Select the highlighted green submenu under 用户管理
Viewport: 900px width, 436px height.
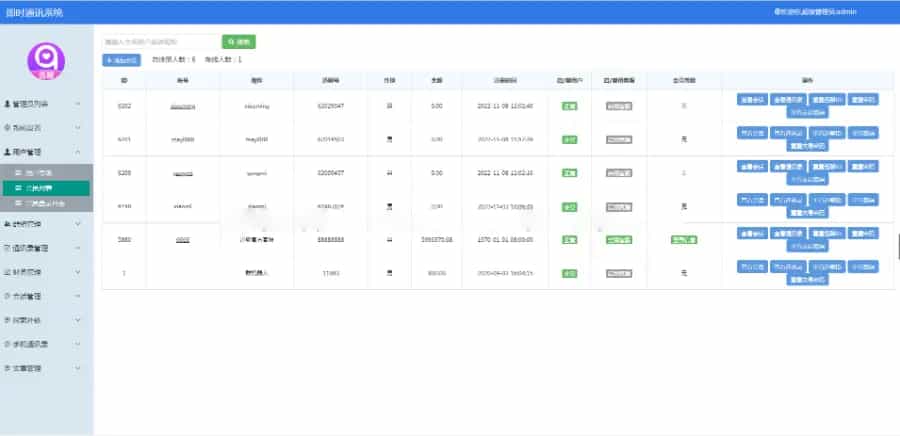[46, 187]
